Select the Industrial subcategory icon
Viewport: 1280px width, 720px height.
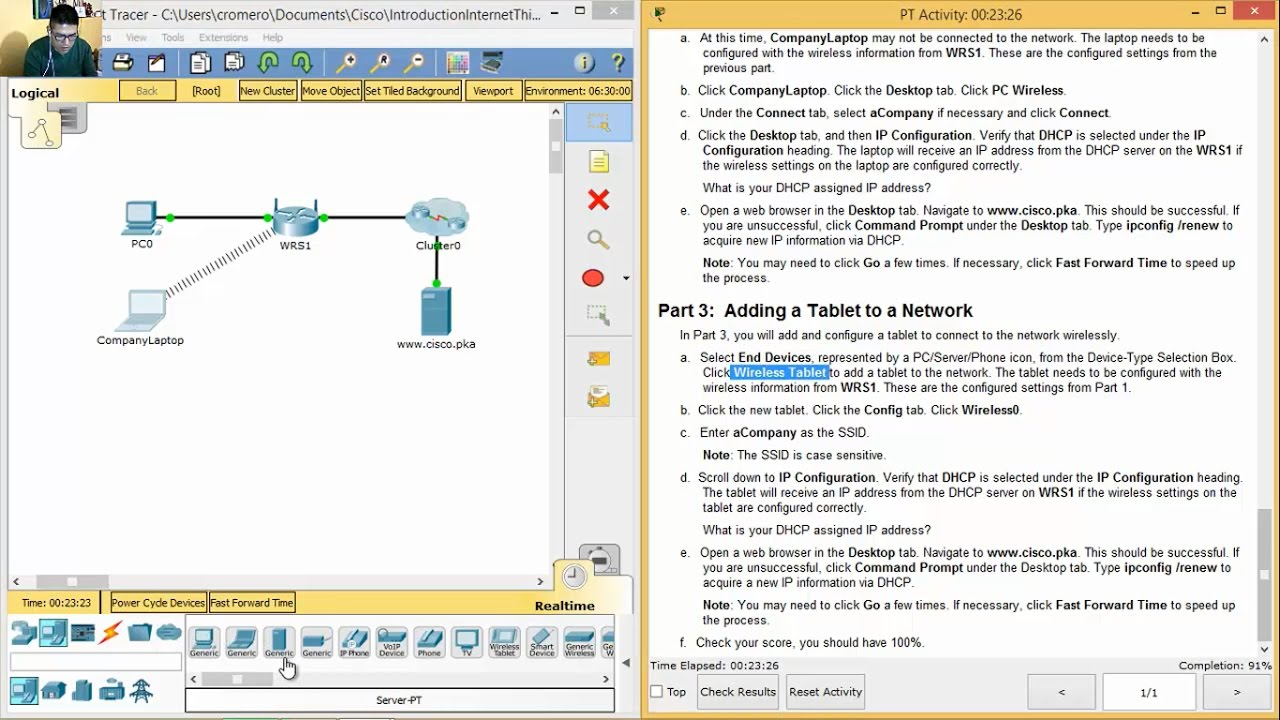coord(112,690)
